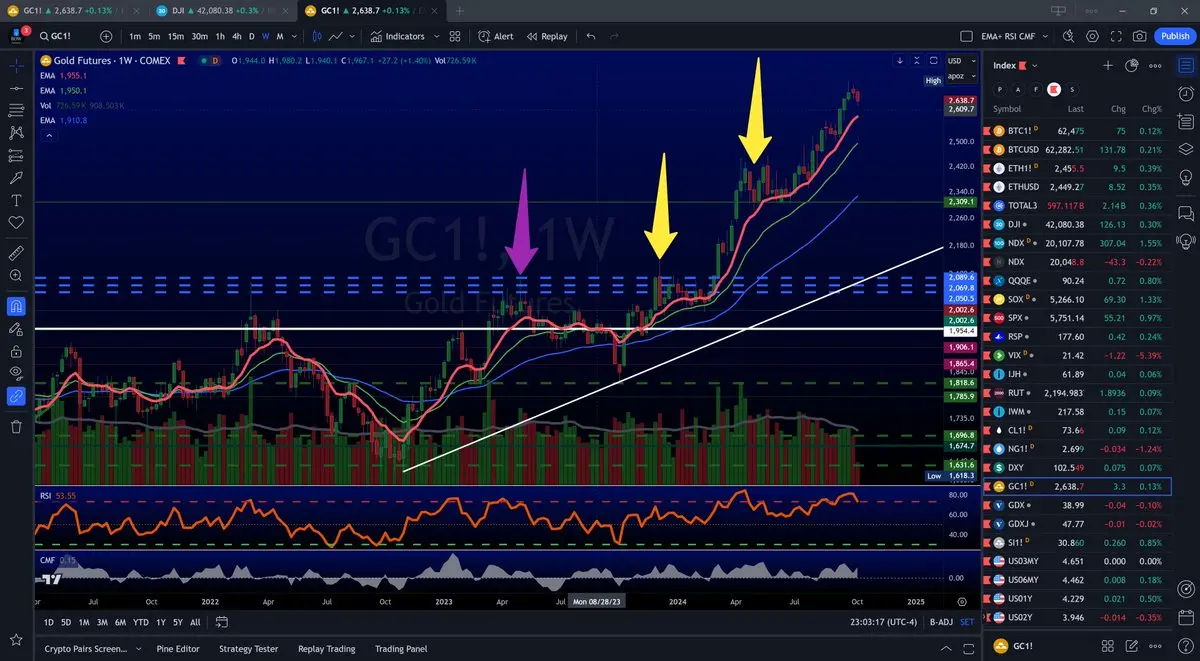
Task: Toggle stay in drawing mode
Action: [16, 328]
